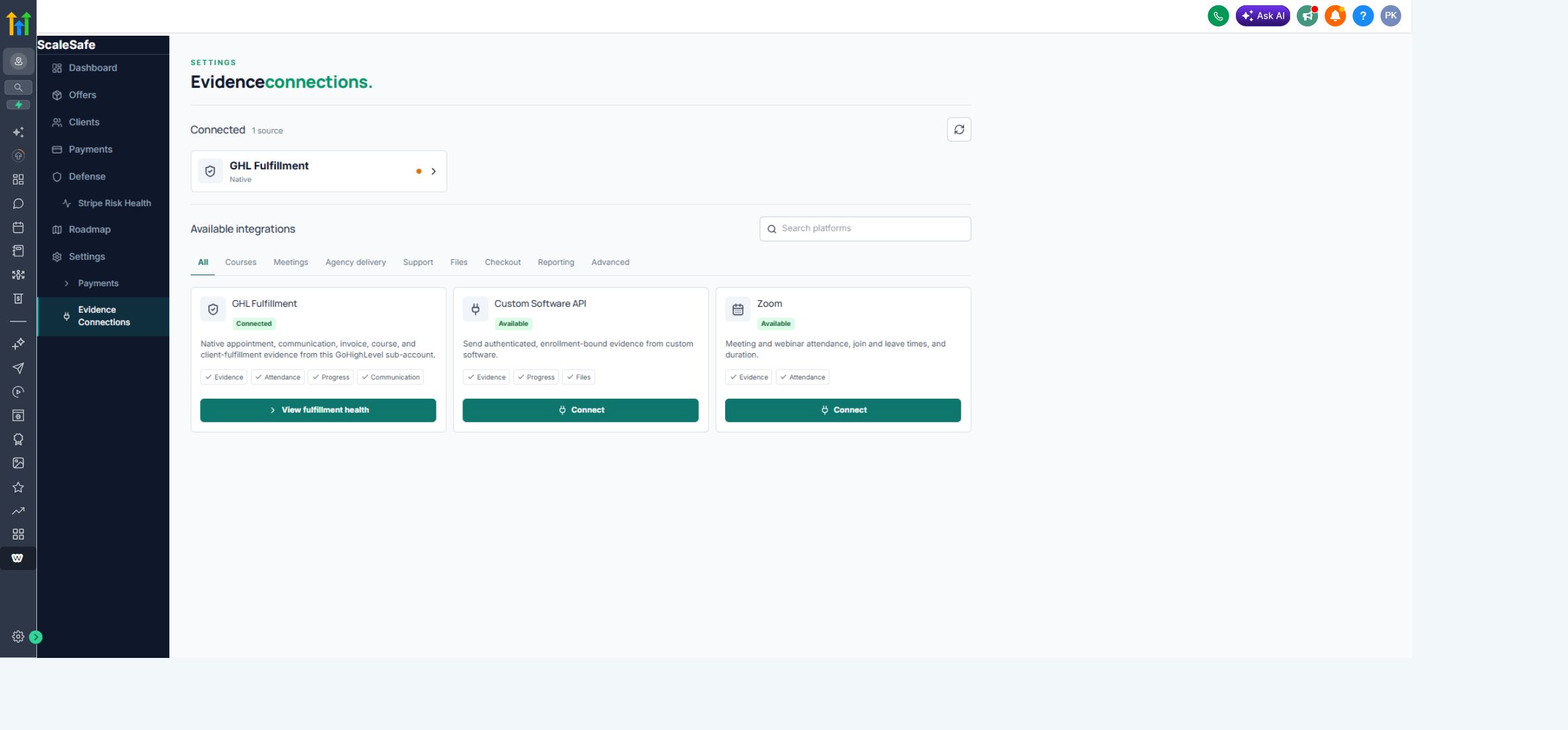Open the AI sparkles icon in left rail

19,132
